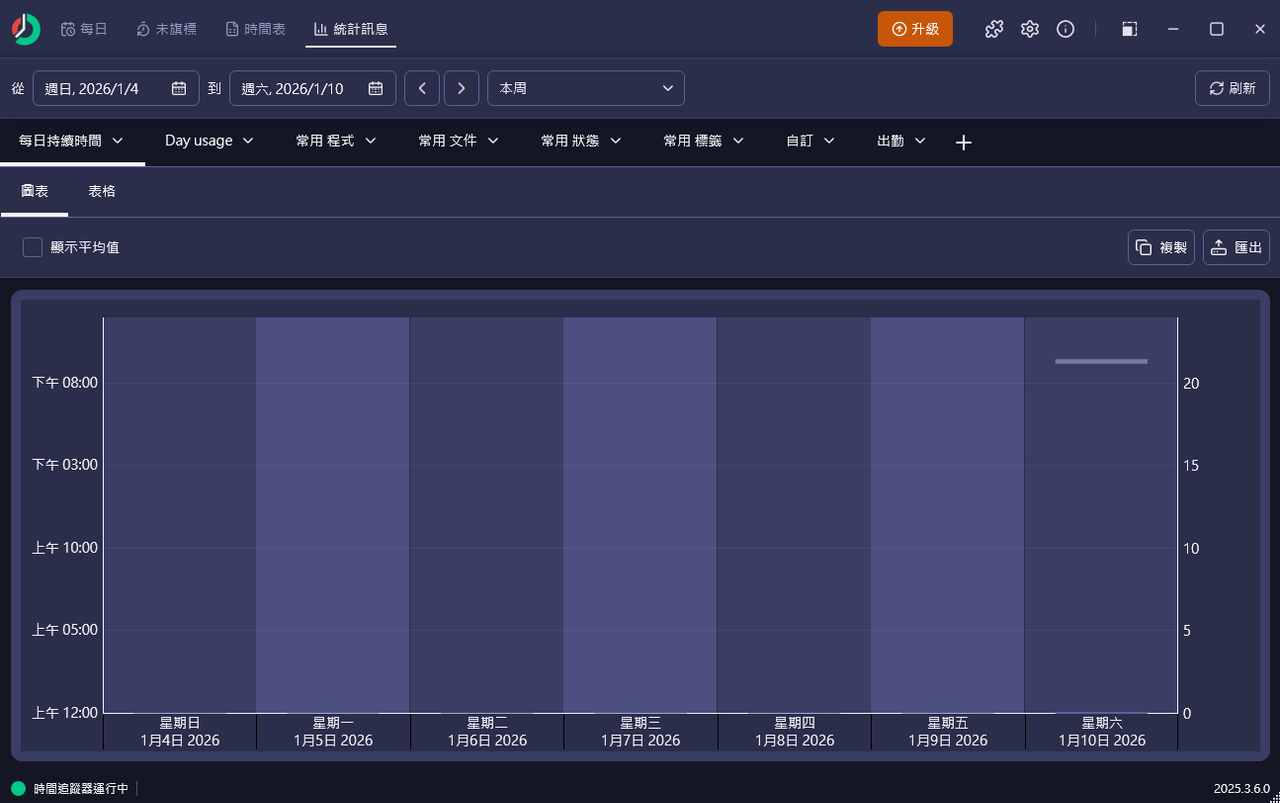This screenshot has height=803, width=1280.
Task: Click the info icon in top bar
Action: pyautogui.click(x=1065, y=29)
